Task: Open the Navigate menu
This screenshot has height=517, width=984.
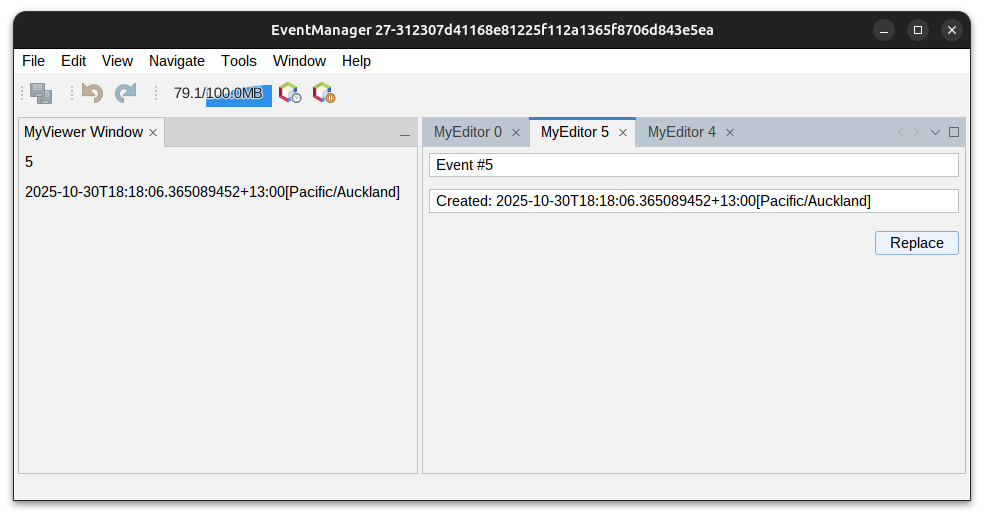Action: tap(176, 61)
